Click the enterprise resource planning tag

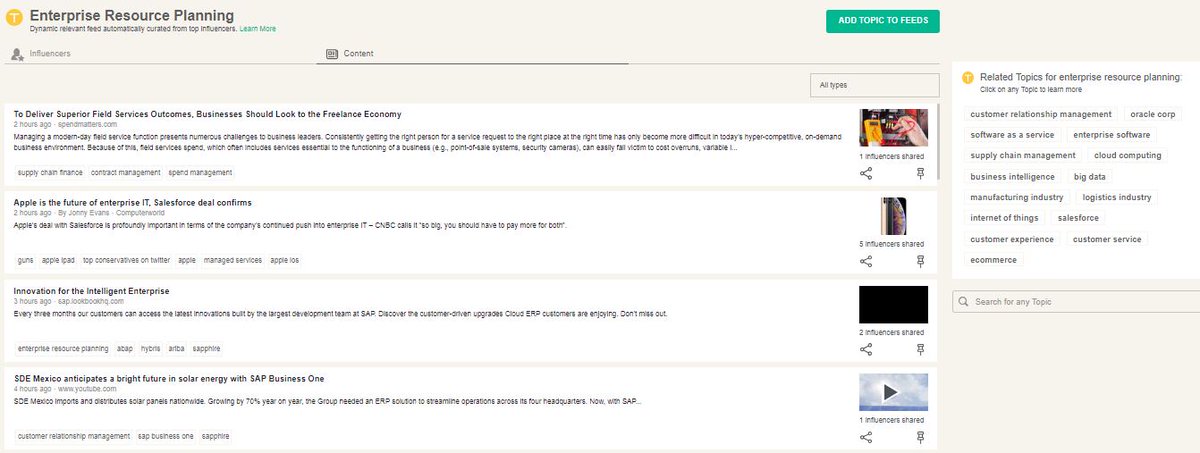click(x=63, y=348)
